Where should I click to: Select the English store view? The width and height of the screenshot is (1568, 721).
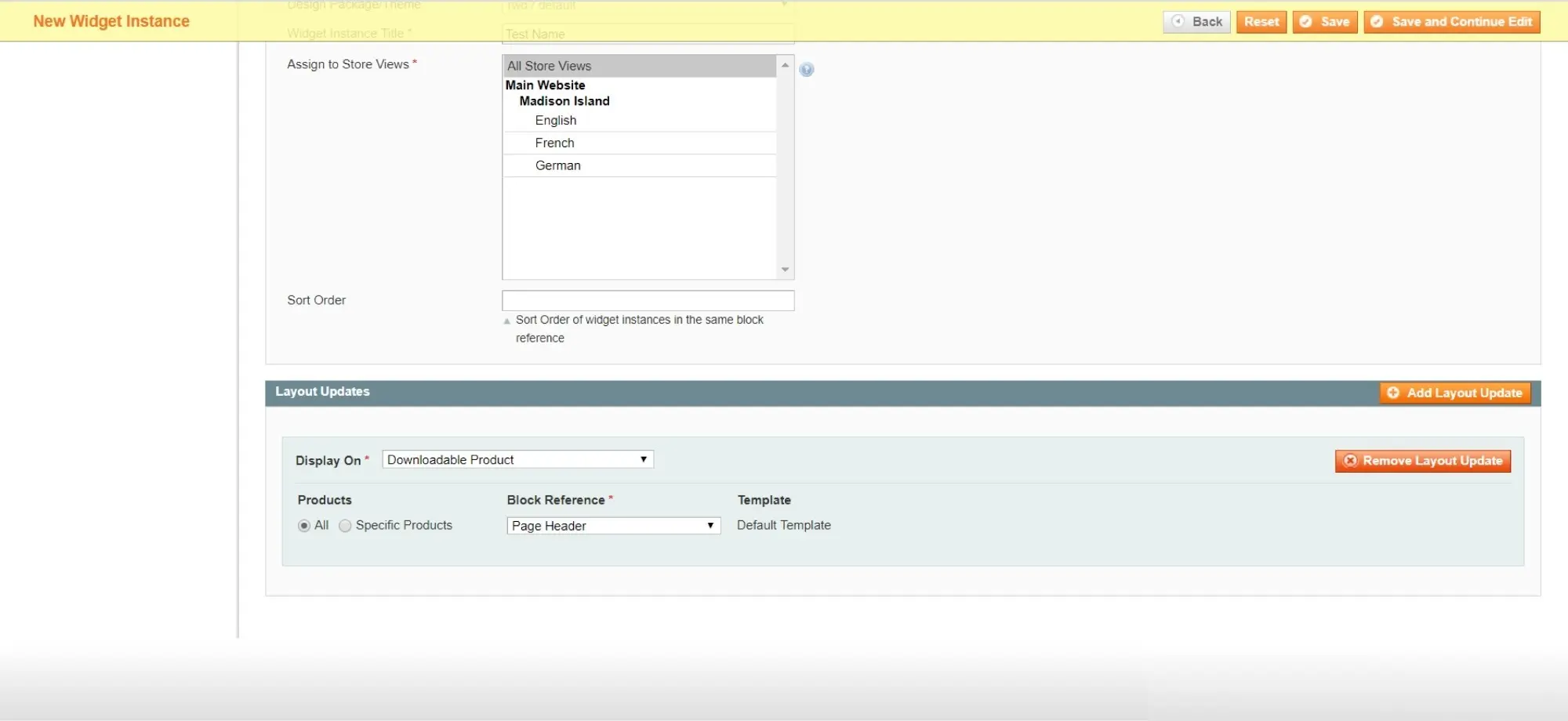pos(640,121)
